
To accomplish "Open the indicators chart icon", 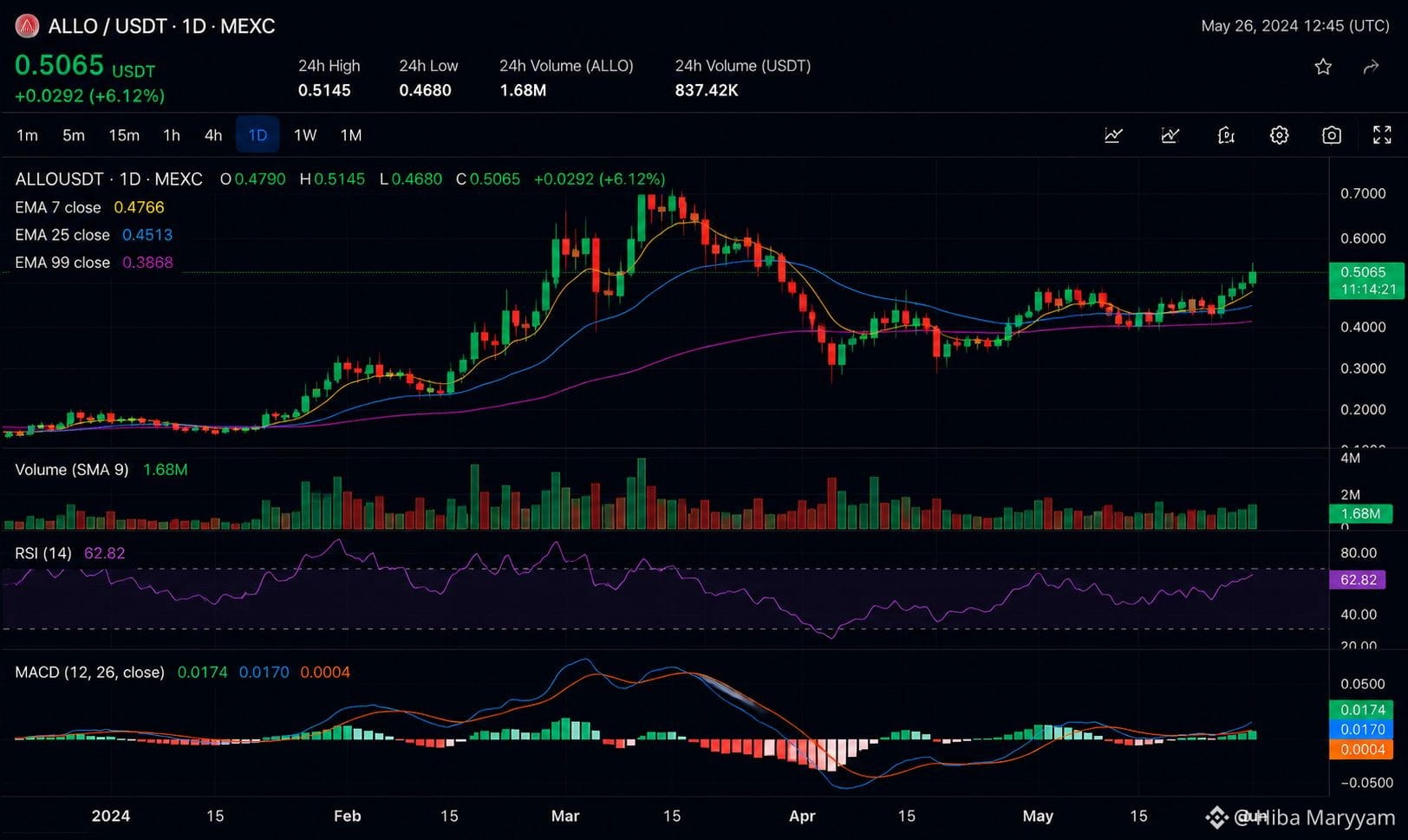I will [1170, 135].
